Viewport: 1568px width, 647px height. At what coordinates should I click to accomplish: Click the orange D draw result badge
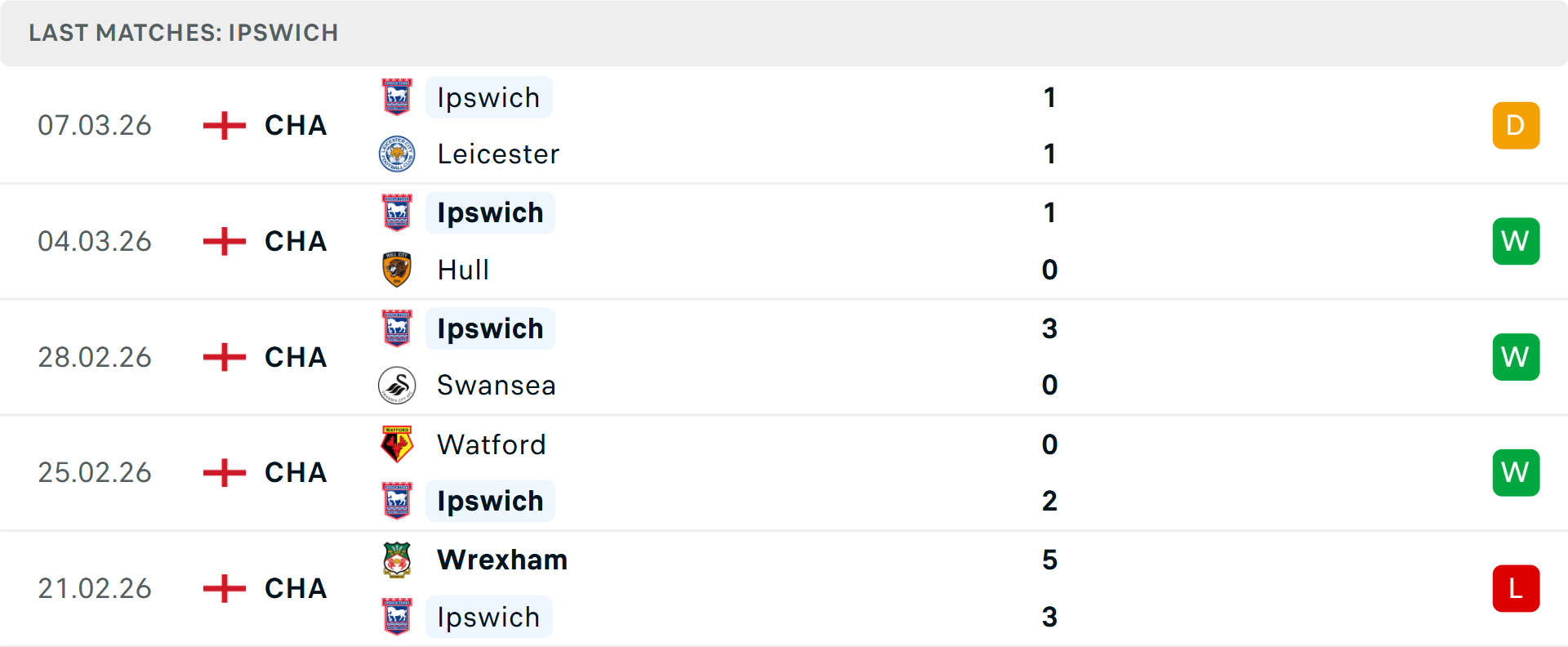pos(1516,125)
